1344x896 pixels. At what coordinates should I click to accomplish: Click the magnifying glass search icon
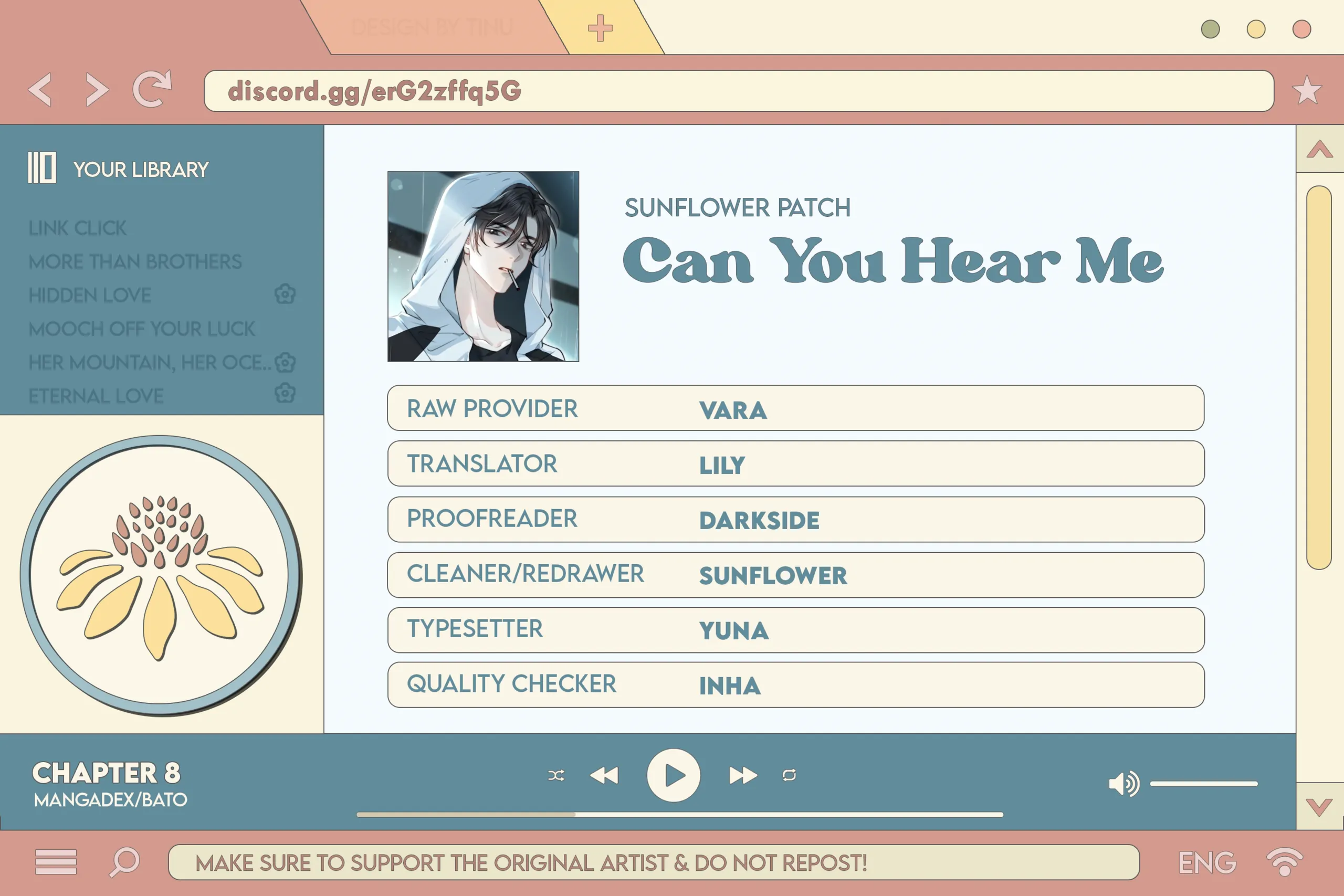pos(124,862)
